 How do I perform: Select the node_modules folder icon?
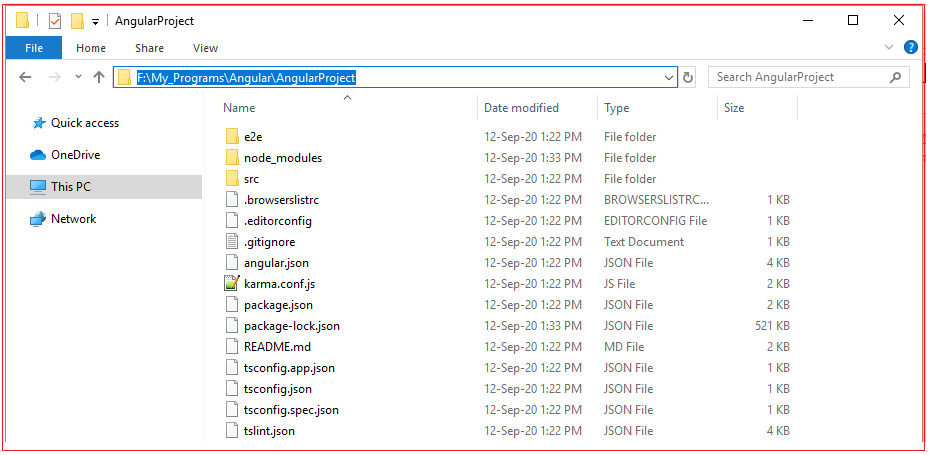pyautogui.click(x=232, y=158)
